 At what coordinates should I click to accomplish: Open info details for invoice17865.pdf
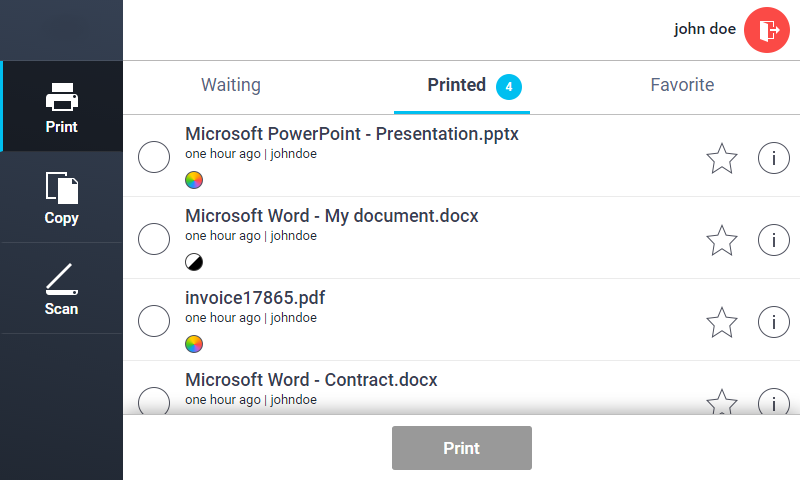[x=773, y=322]
